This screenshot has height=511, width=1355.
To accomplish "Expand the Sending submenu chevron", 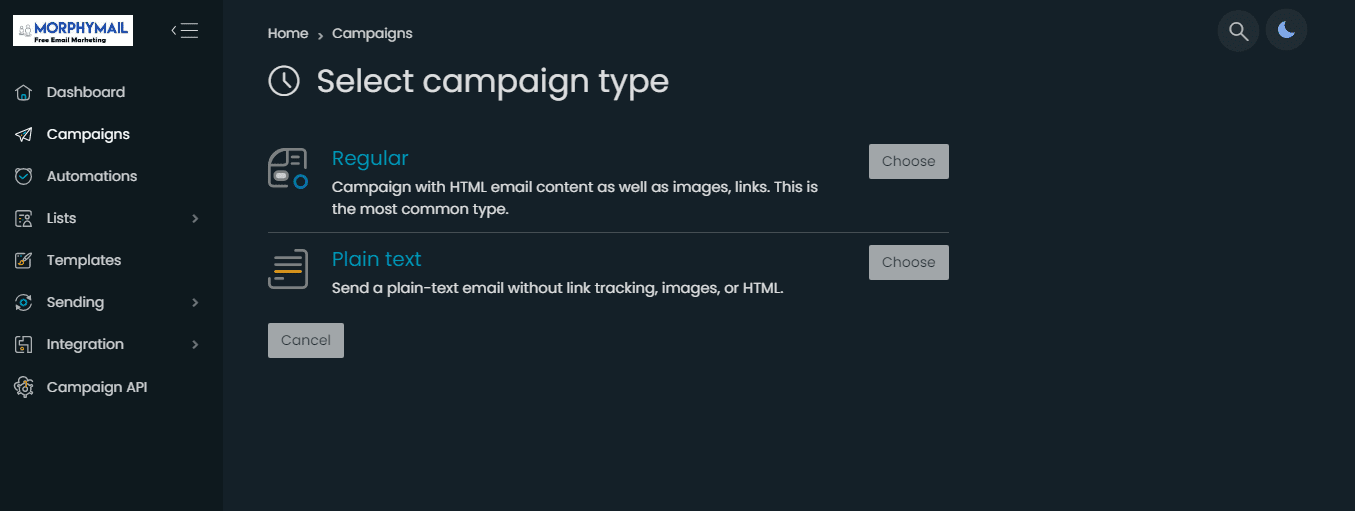I will [x=195, y=302].
